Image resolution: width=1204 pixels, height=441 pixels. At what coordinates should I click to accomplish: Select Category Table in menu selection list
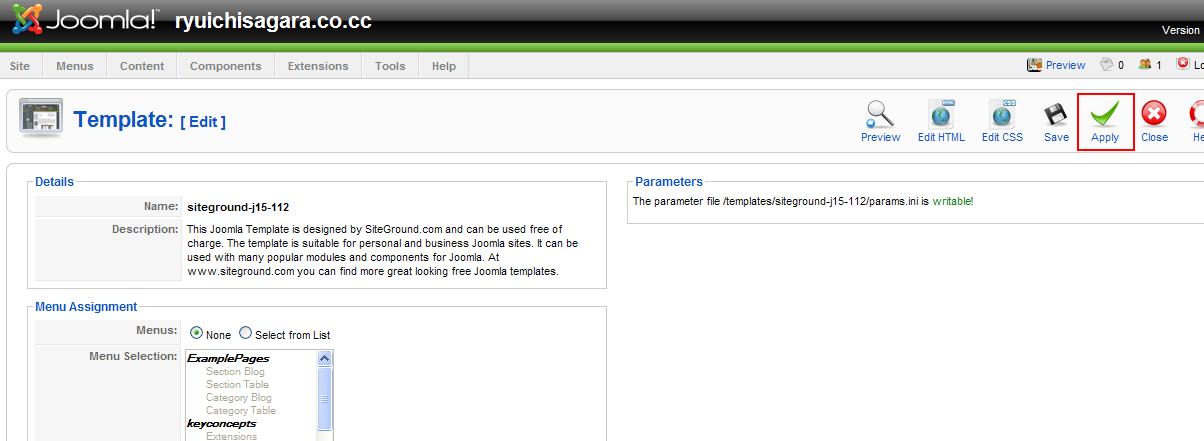point(240,411)
